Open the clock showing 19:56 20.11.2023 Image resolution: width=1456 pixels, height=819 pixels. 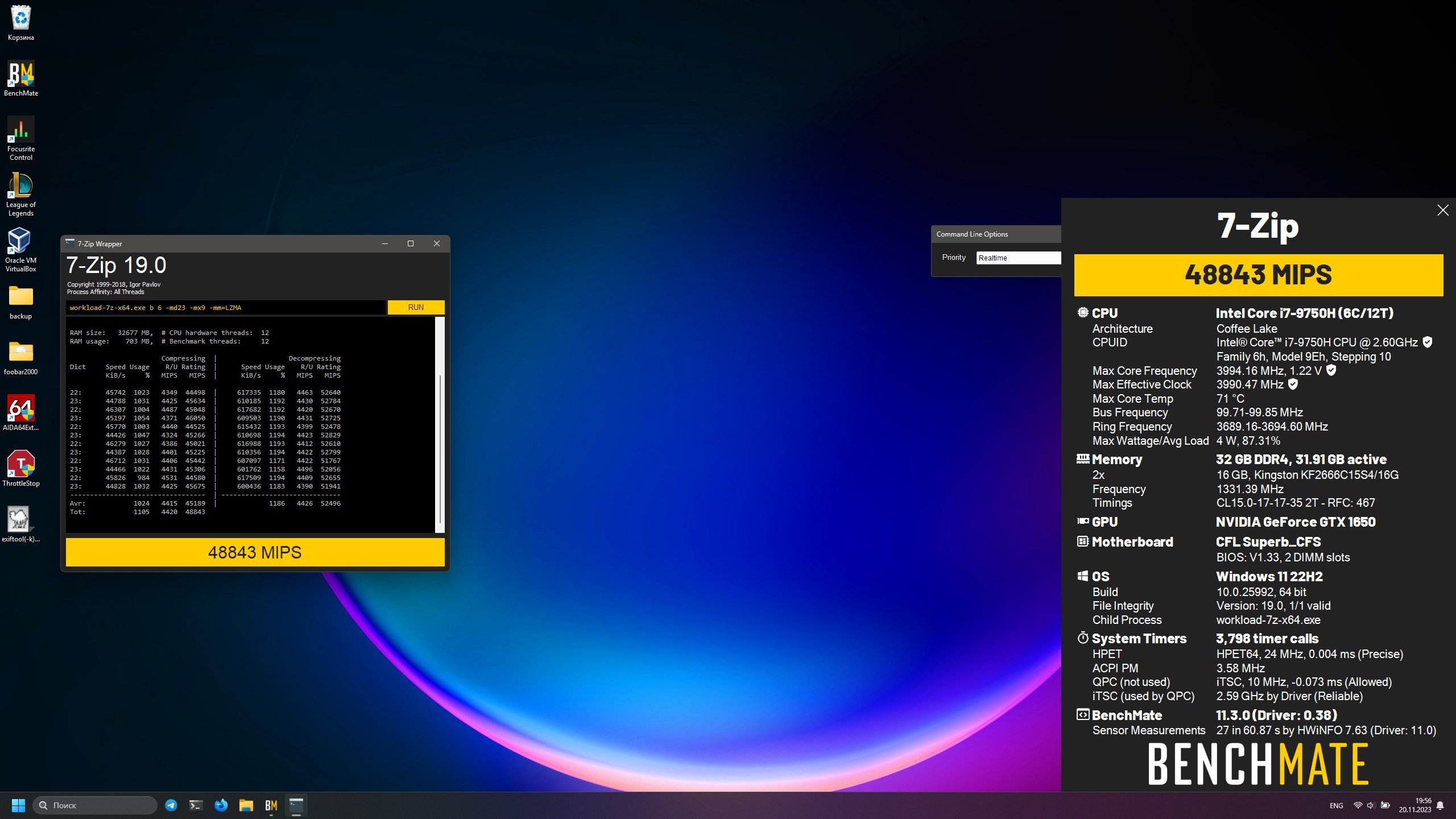click(1415, 805)
